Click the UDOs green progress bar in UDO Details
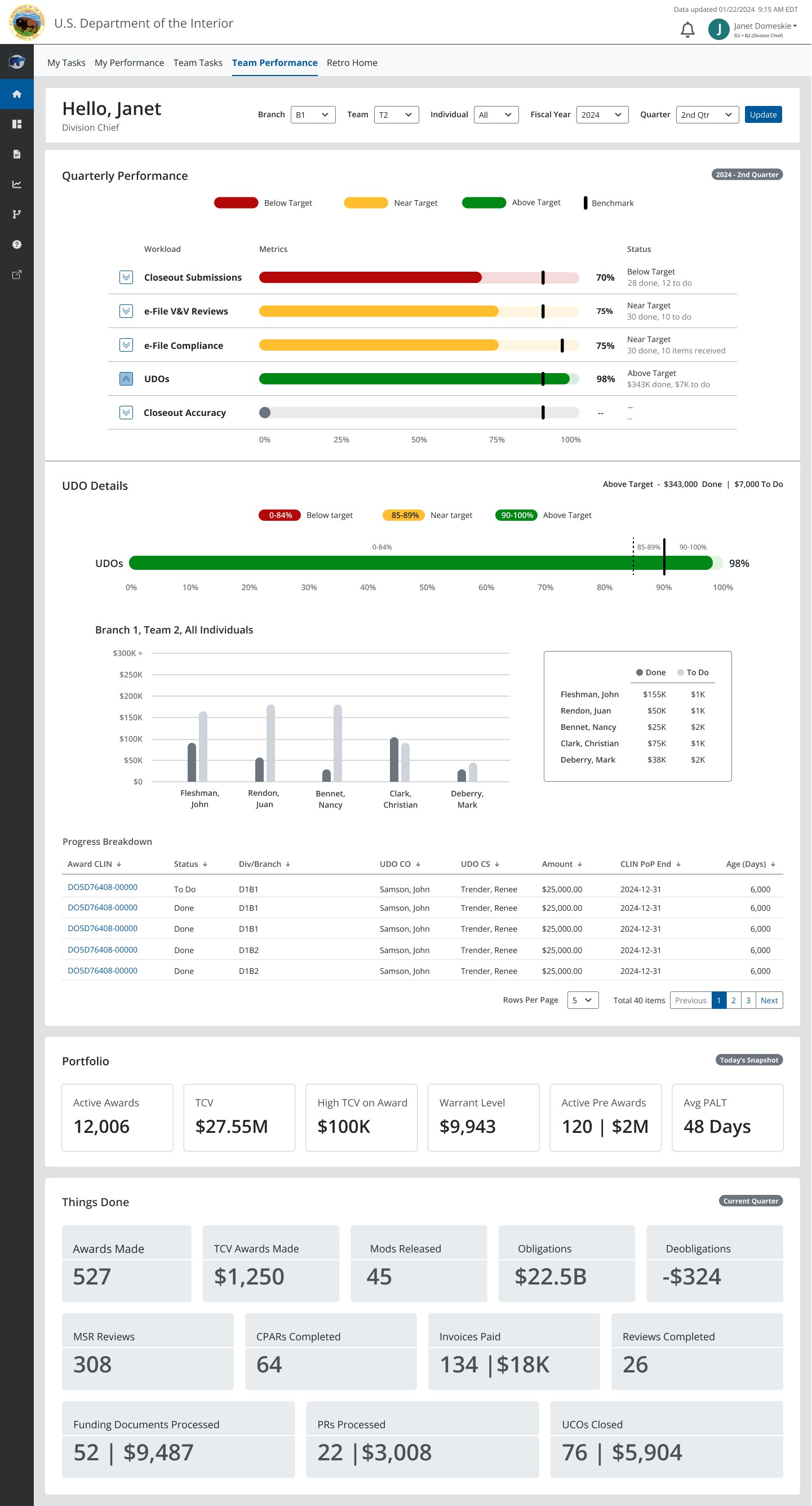 coord(421,563)
